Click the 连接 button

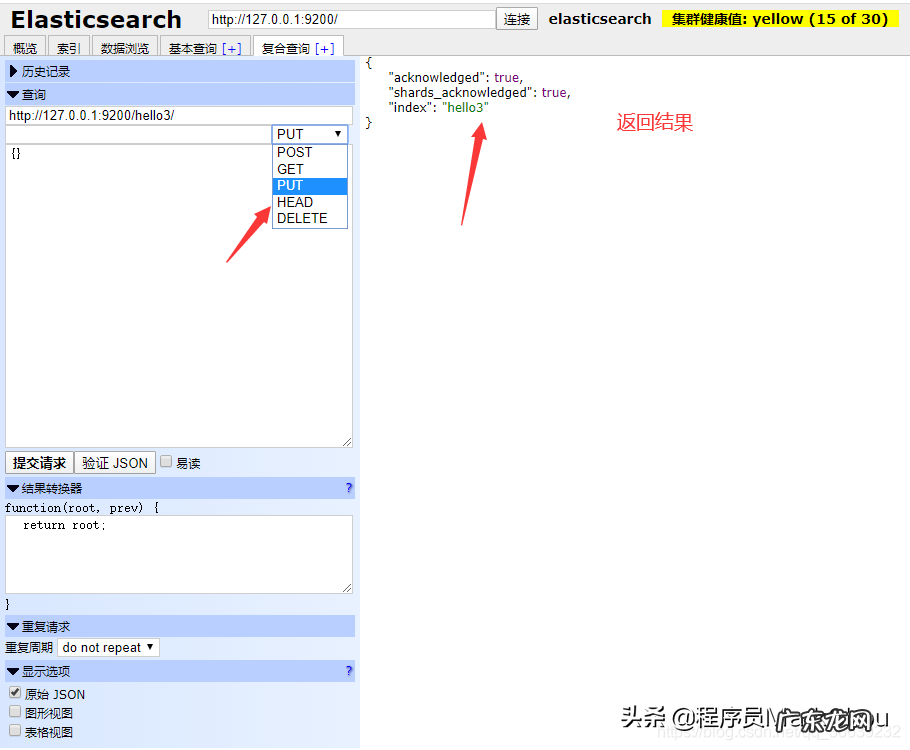(x=517, y=19)
